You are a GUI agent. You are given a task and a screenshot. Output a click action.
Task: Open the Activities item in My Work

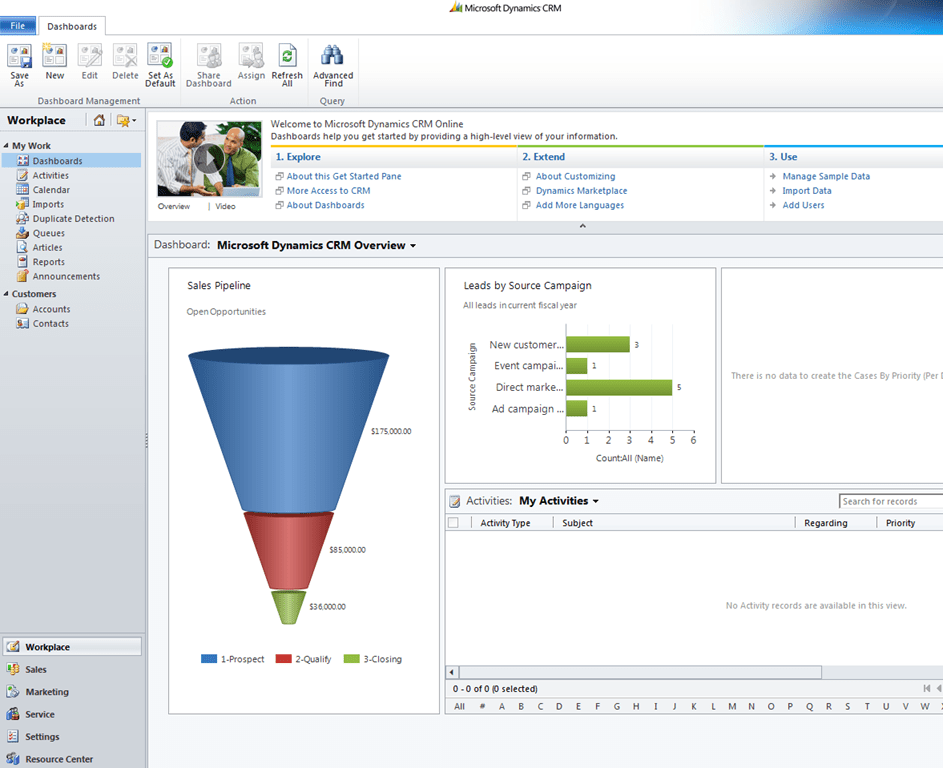(51, 176)
